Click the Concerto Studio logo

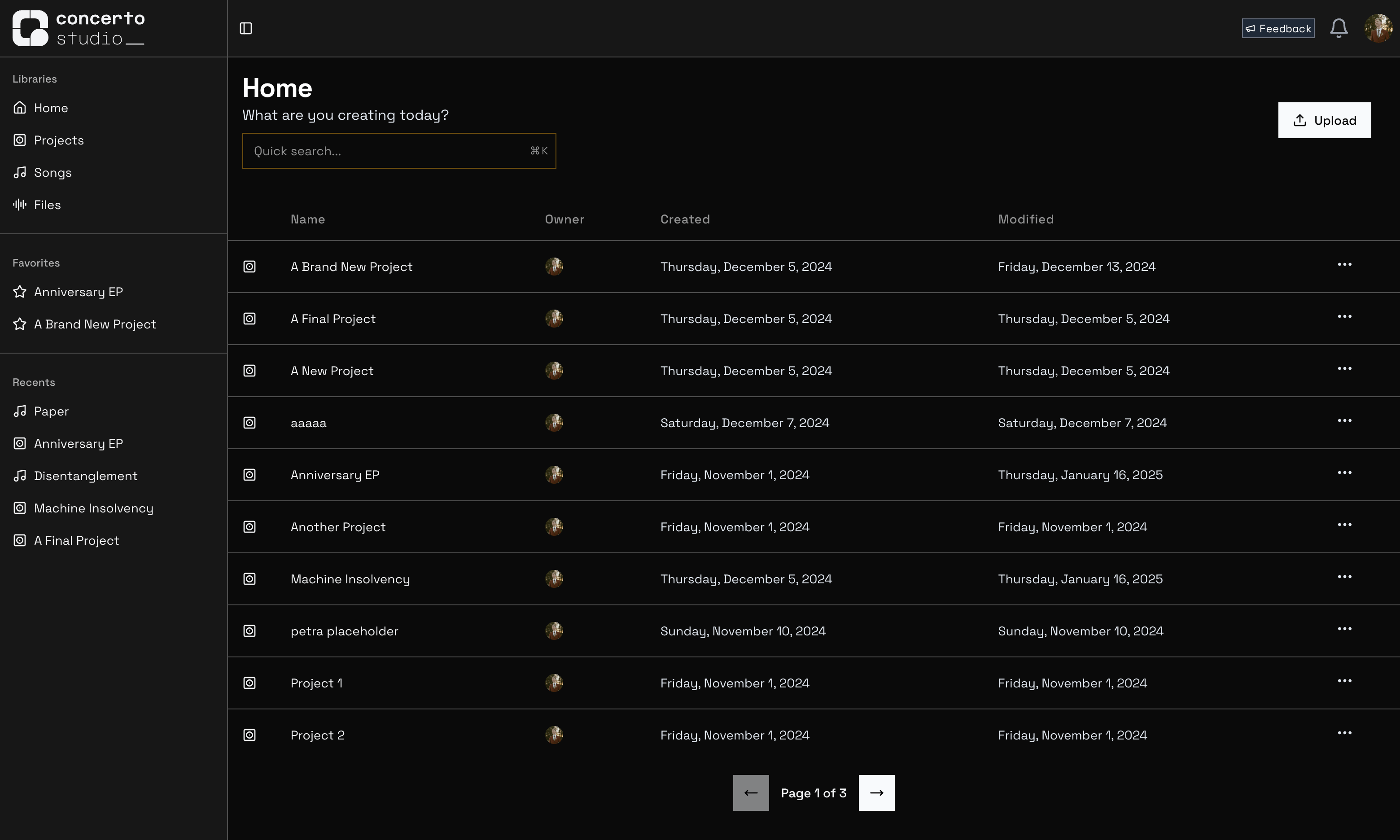[x=79, y=28]
